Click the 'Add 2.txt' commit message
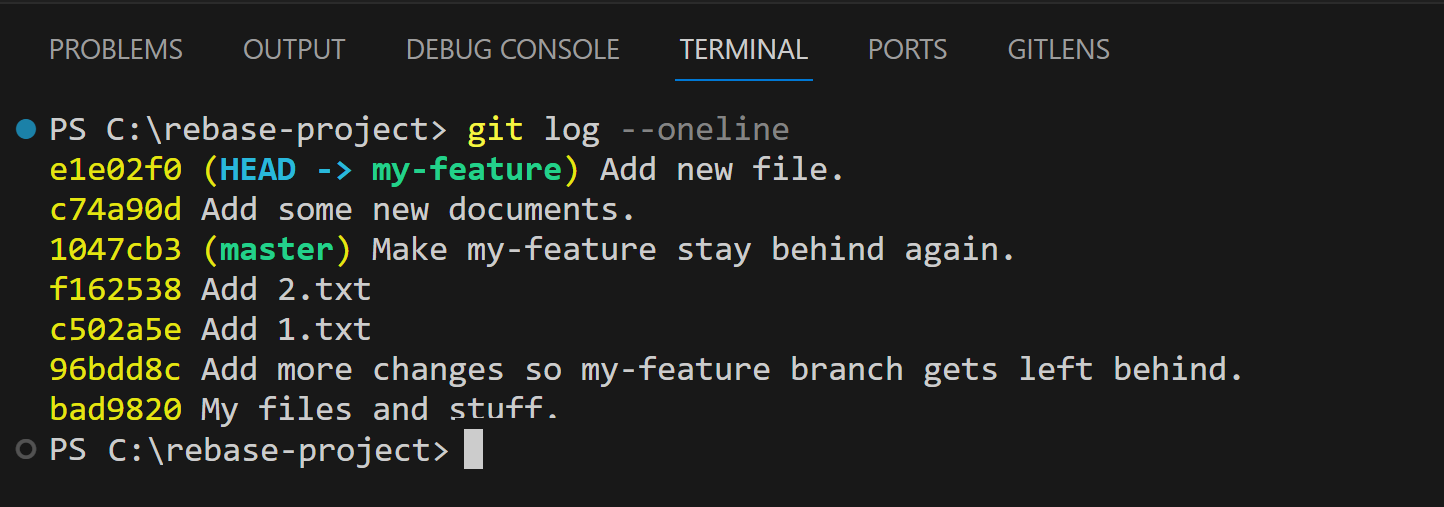 [x=286, y=290]
